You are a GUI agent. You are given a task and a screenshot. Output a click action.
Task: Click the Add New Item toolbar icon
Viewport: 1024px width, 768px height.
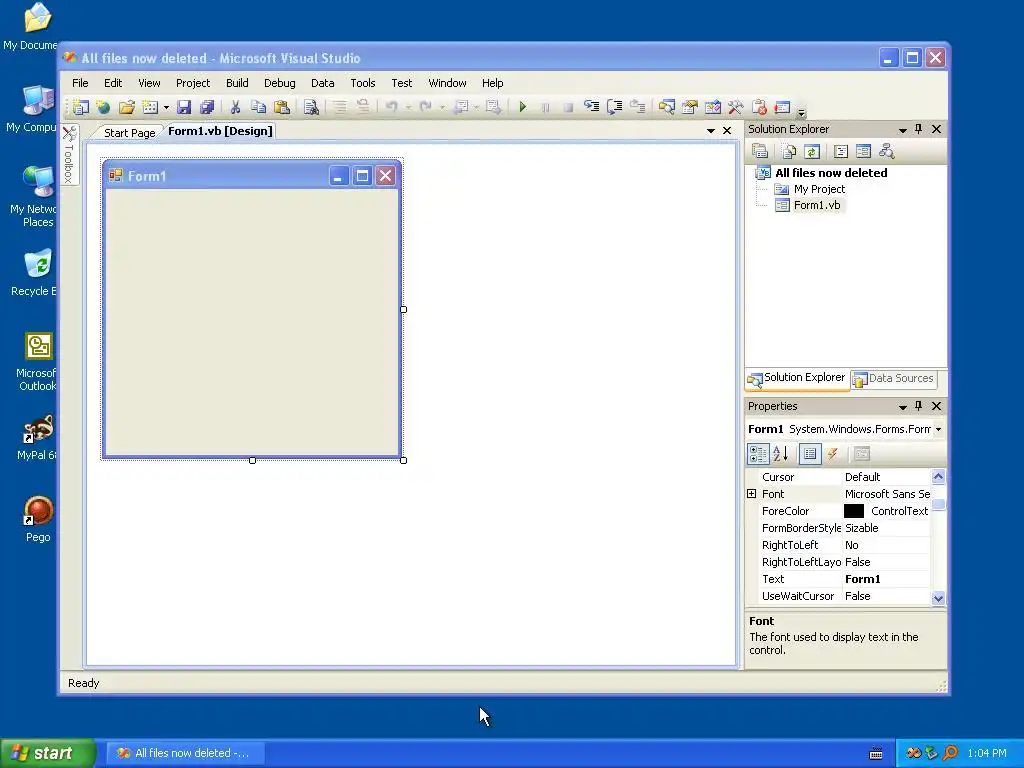150,107
